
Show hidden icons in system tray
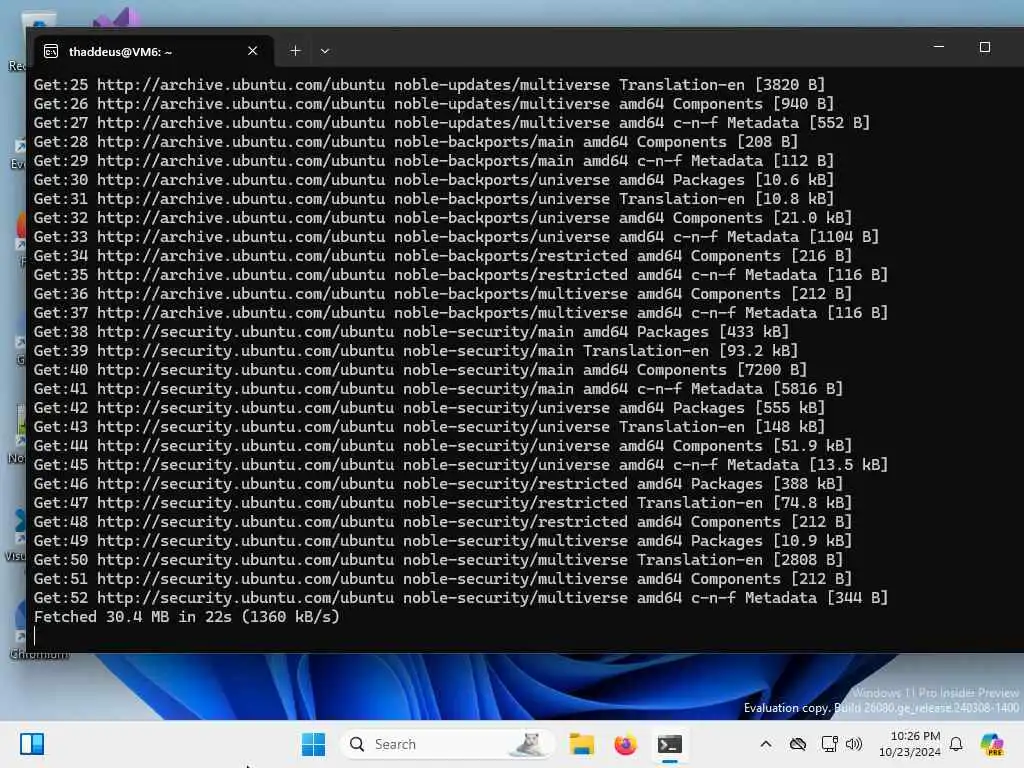coord(766,744)
